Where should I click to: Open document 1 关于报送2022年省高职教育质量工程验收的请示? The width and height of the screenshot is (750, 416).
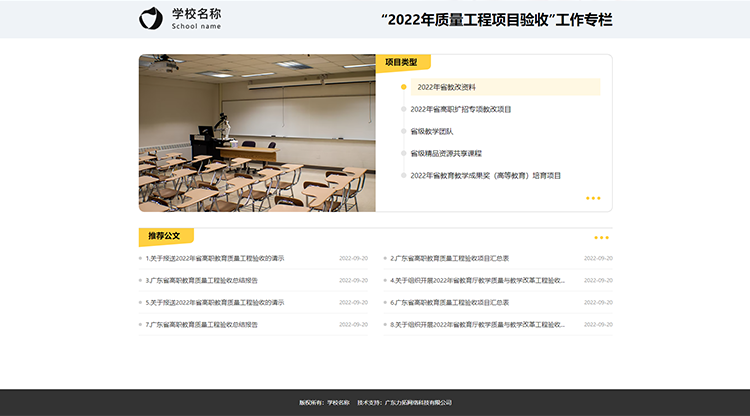point(215,258)
